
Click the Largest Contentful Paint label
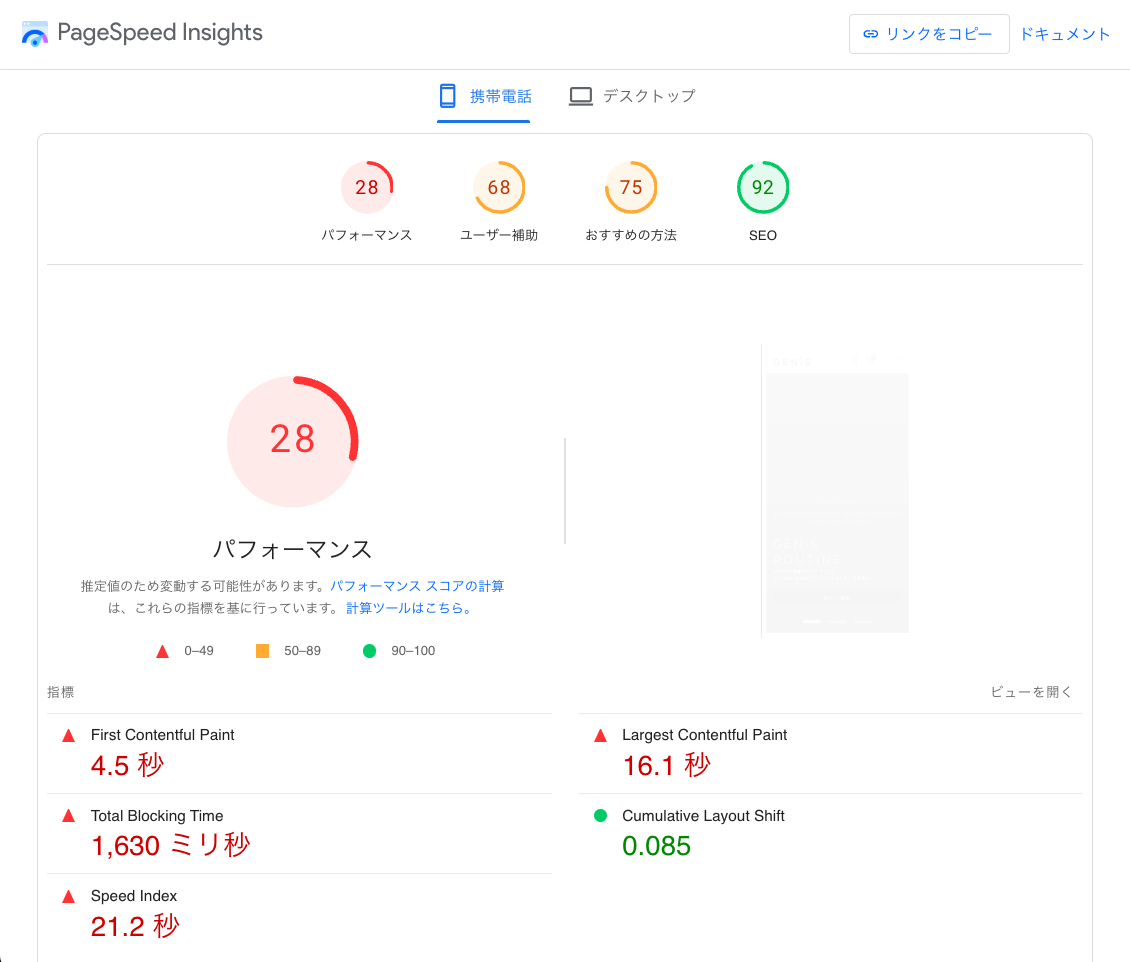704,735
